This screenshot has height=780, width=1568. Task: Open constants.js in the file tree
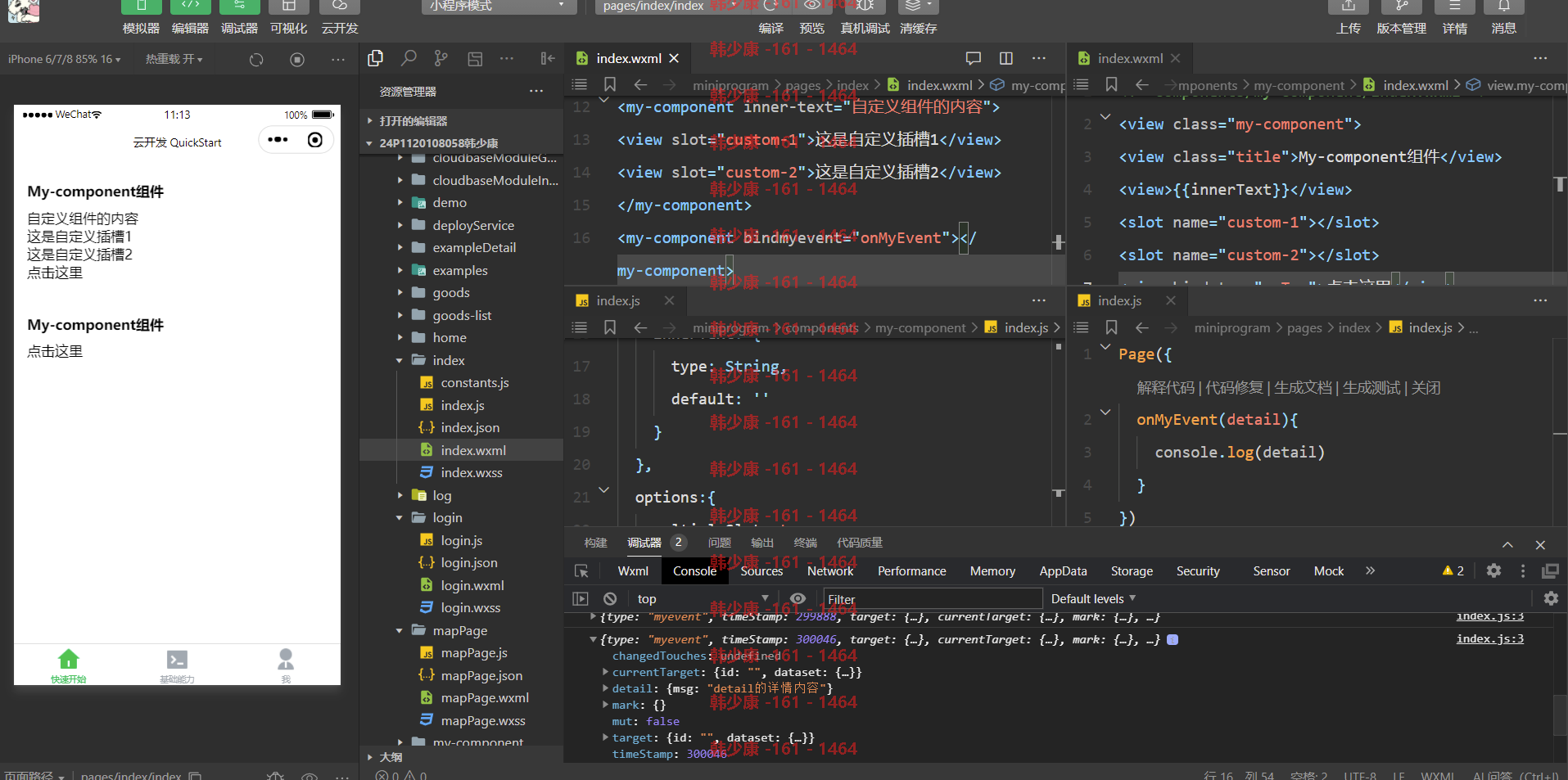click(474, 382)
